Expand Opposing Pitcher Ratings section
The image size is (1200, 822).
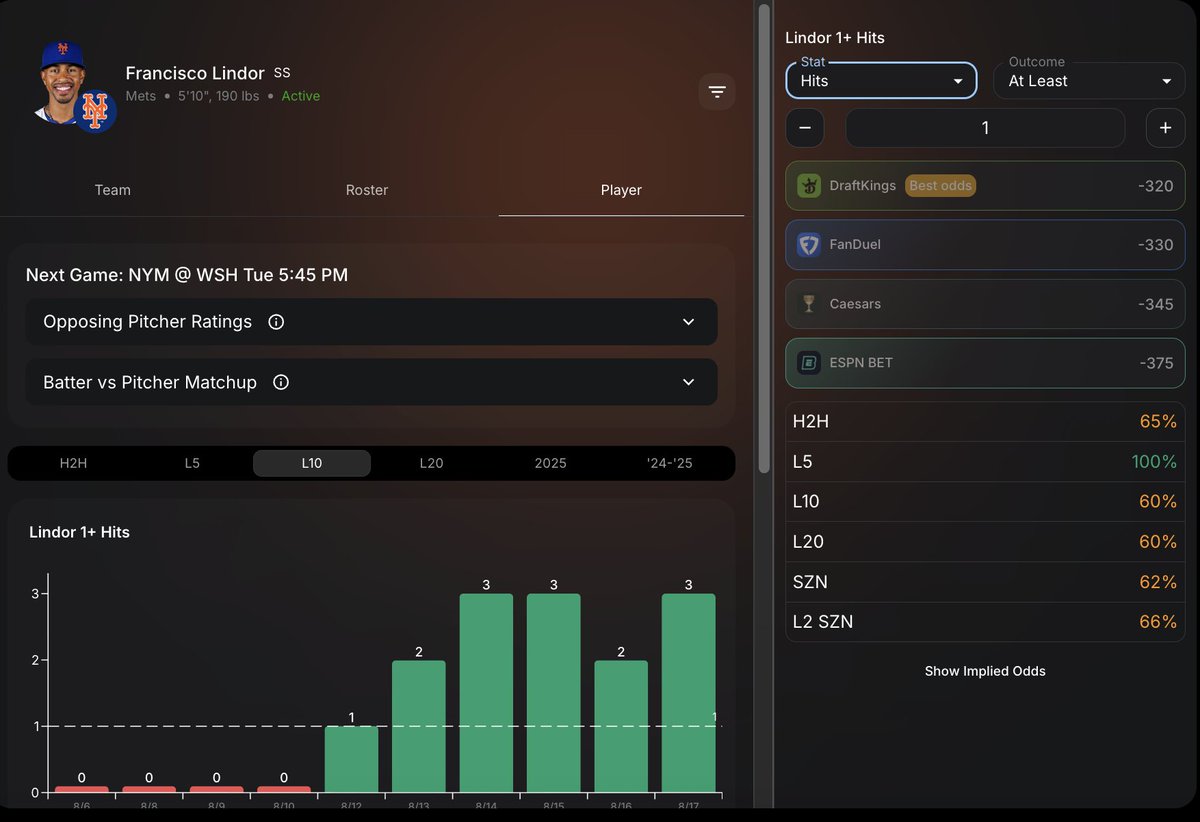[371, 322]
